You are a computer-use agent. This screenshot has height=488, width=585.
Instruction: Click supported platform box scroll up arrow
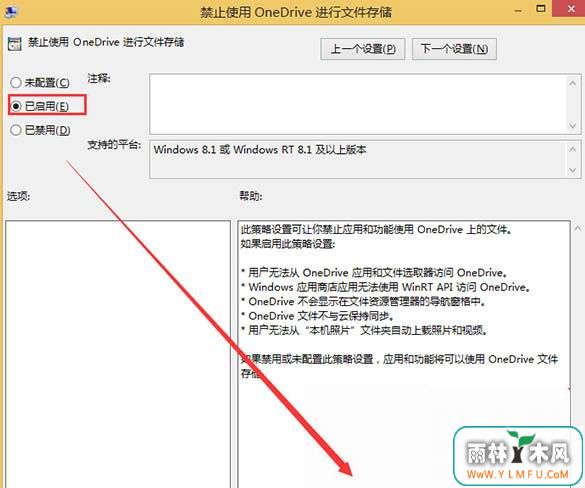[573, 149]
